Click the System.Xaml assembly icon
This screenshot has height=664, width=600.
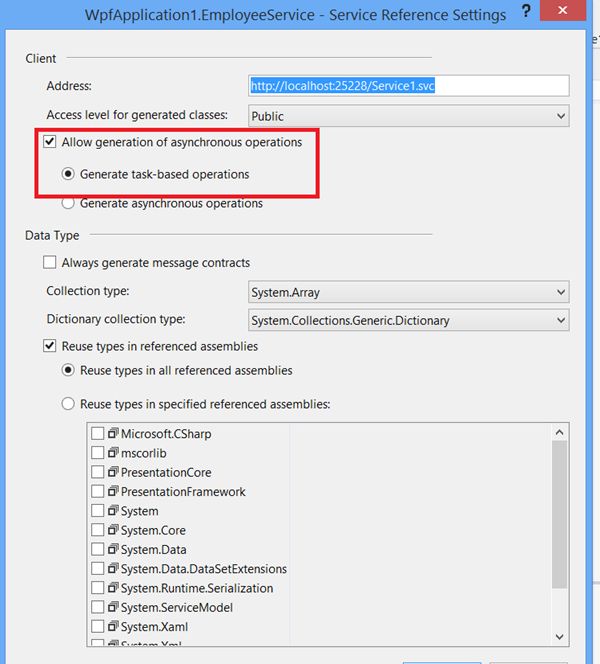click(x=113, y=626)
